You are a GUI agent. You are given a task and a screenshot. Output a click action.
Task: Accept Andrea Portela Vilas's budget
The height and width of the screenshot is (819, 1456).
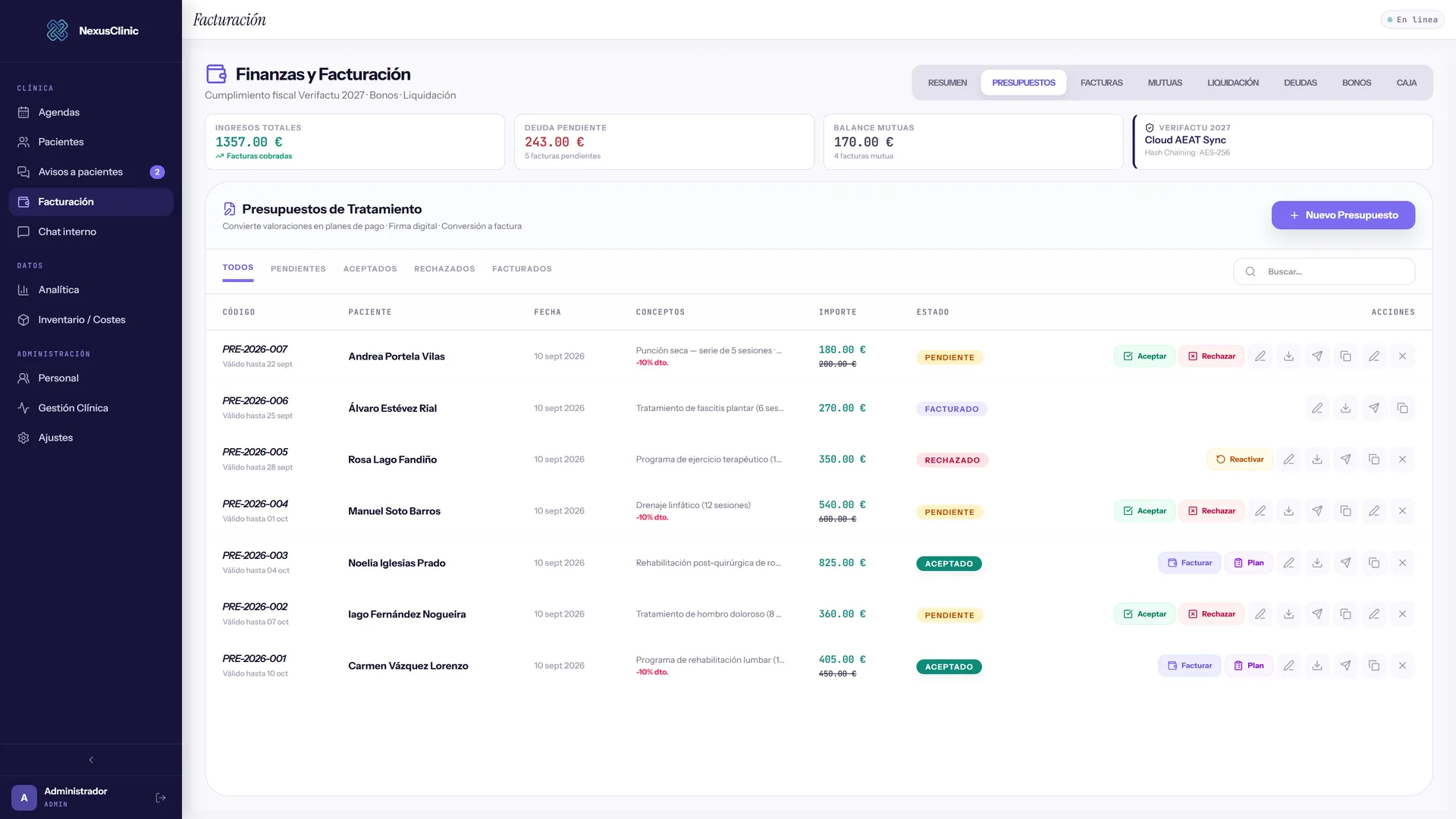1144,356
